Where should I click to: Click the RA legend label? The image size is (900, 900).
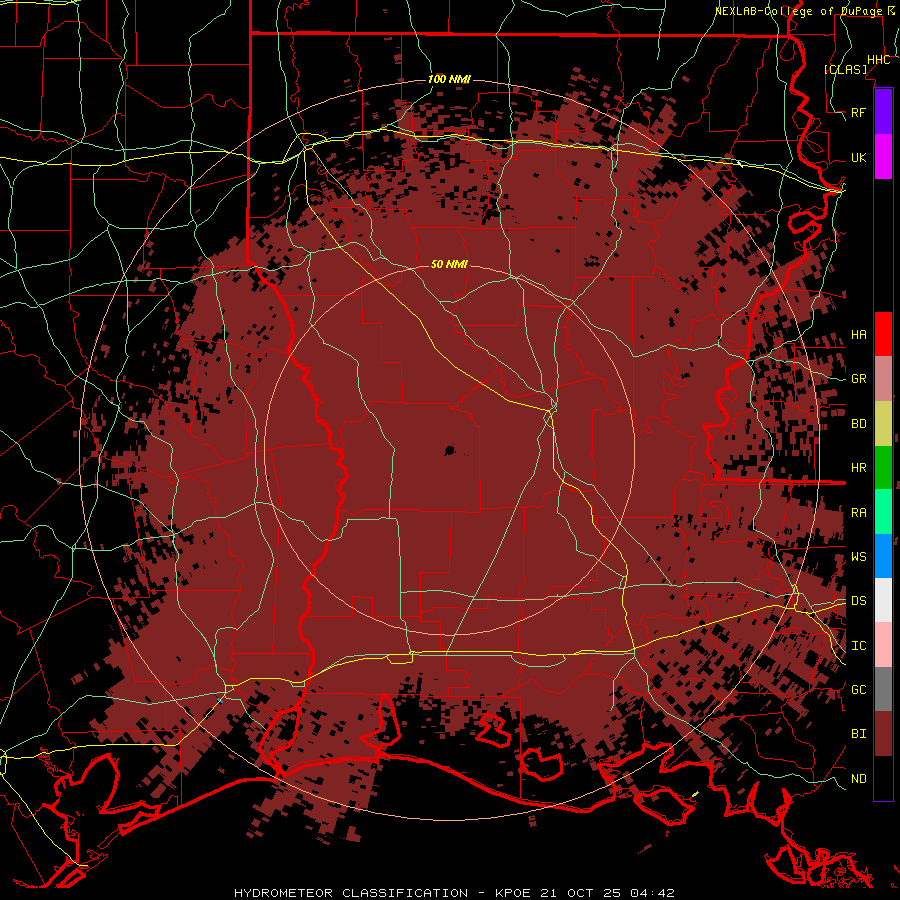(858, 513)
